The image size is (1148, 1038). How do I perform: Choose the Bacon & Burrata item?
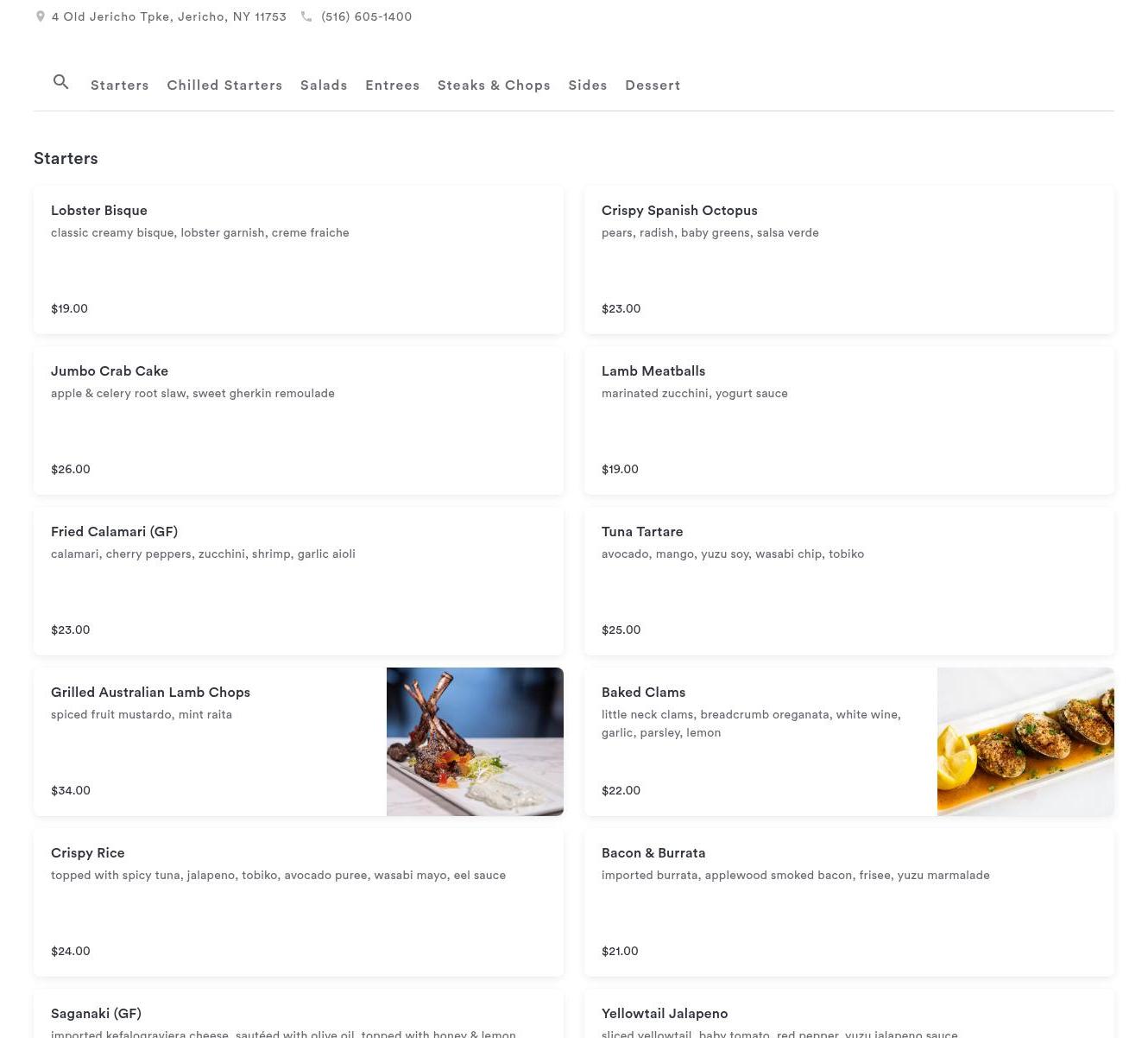click(848, 902)
